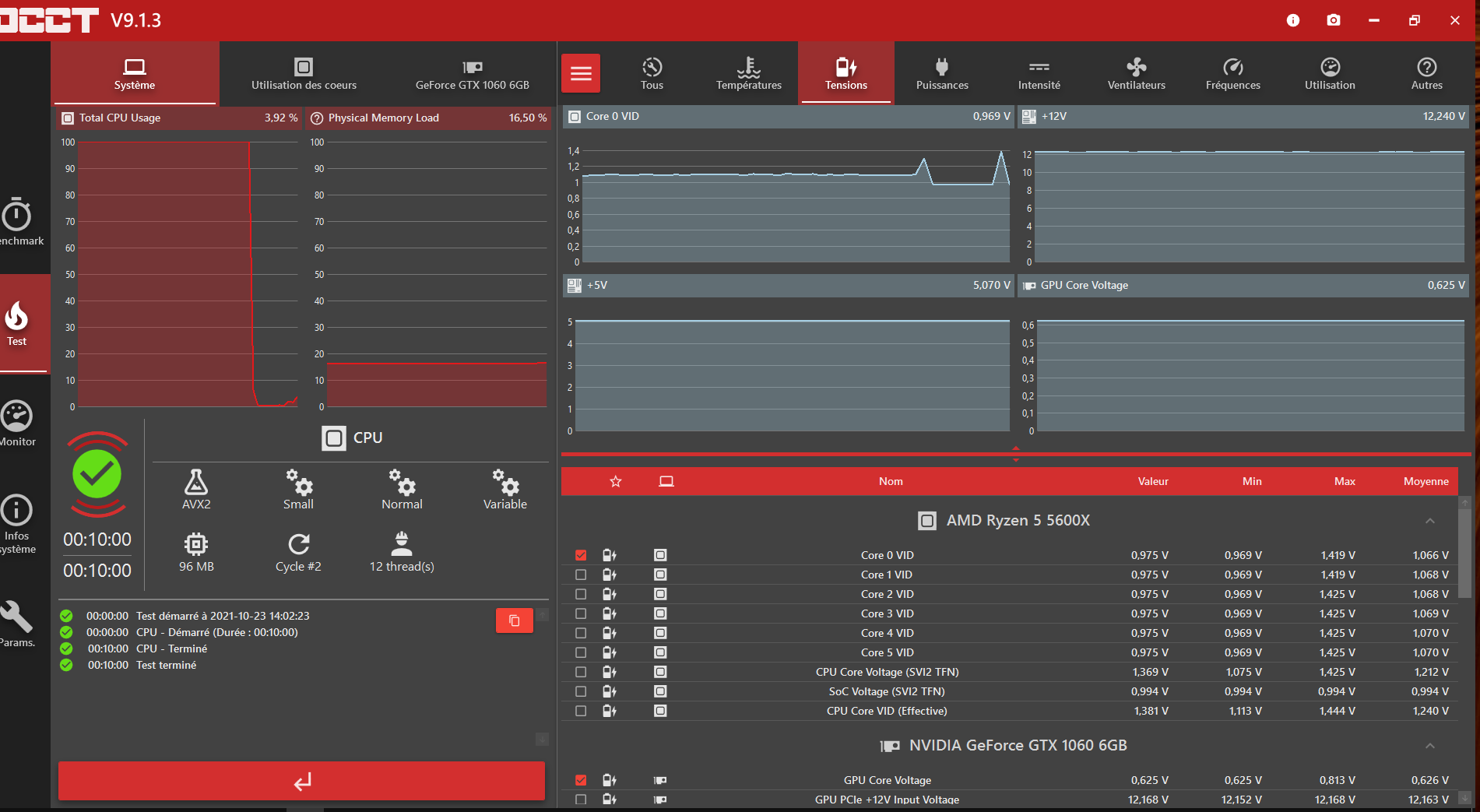Open the info icon in title bar

tap(1293, 20)
